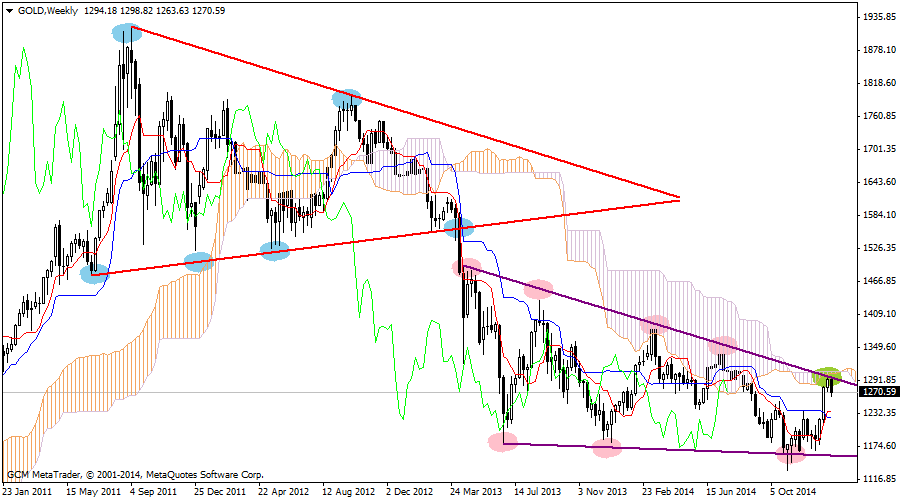The width and height of the screenshot is (900, 500).
Task: Click the chart shift triangle beside GOLD,Weekly
Action: pyautogui.click(x=8, y=9)
